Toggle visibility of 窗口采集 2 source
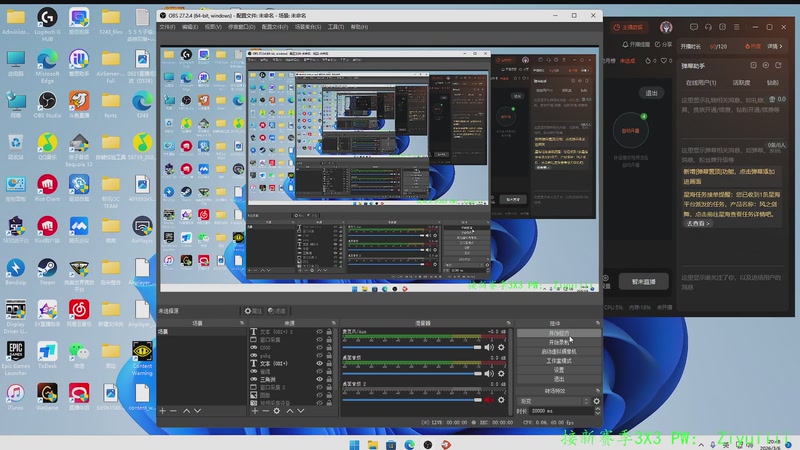 point(319,387)
